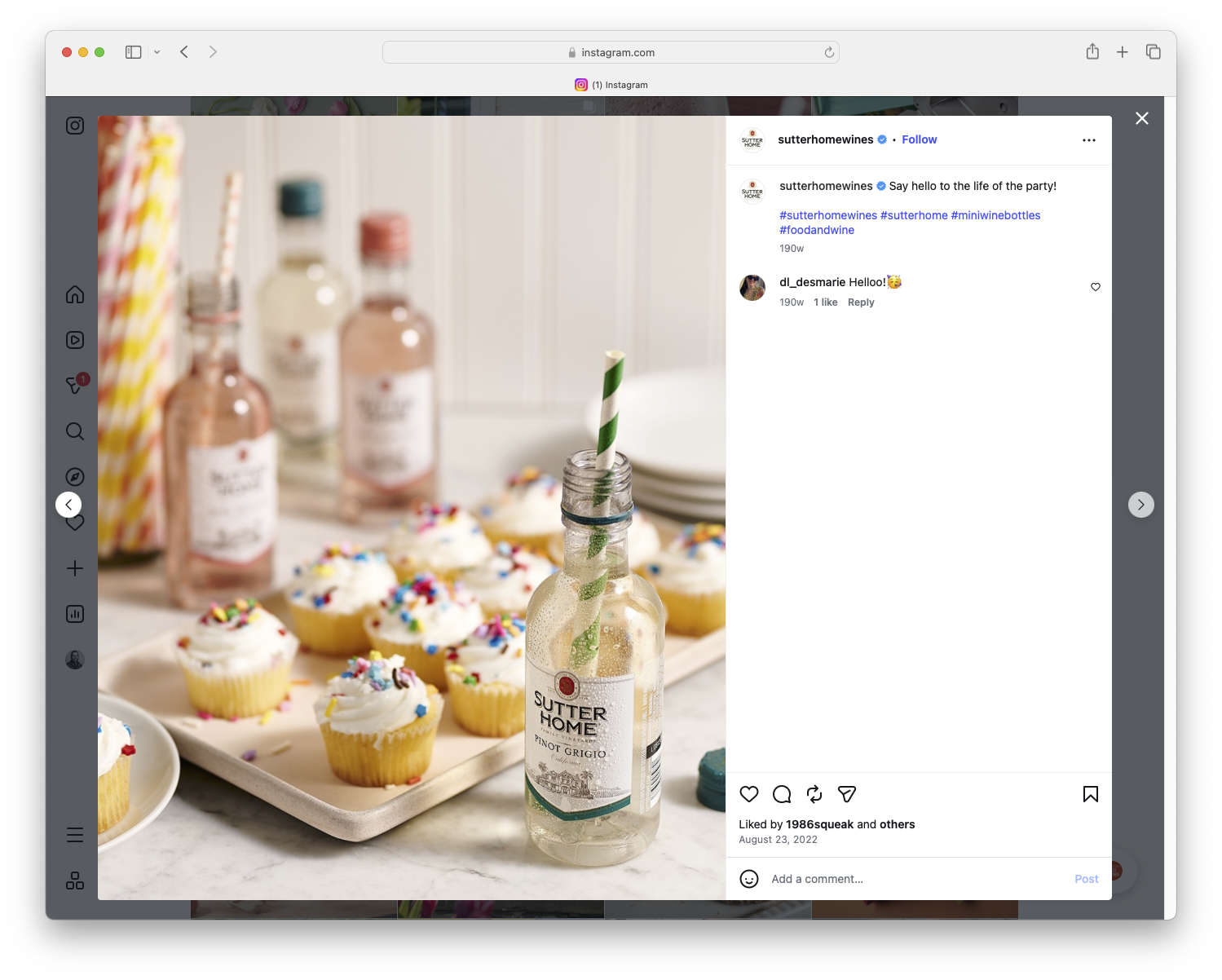Open Safari share icon

tap(1092, 51)
